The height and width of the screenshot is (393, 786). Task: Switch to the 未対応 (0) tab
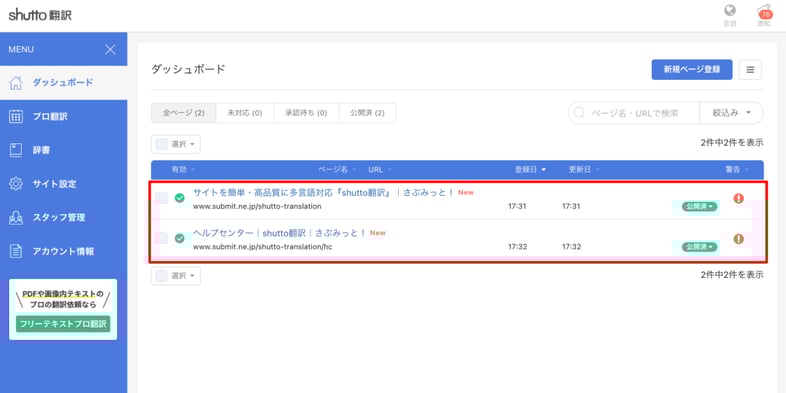point(245,113)
